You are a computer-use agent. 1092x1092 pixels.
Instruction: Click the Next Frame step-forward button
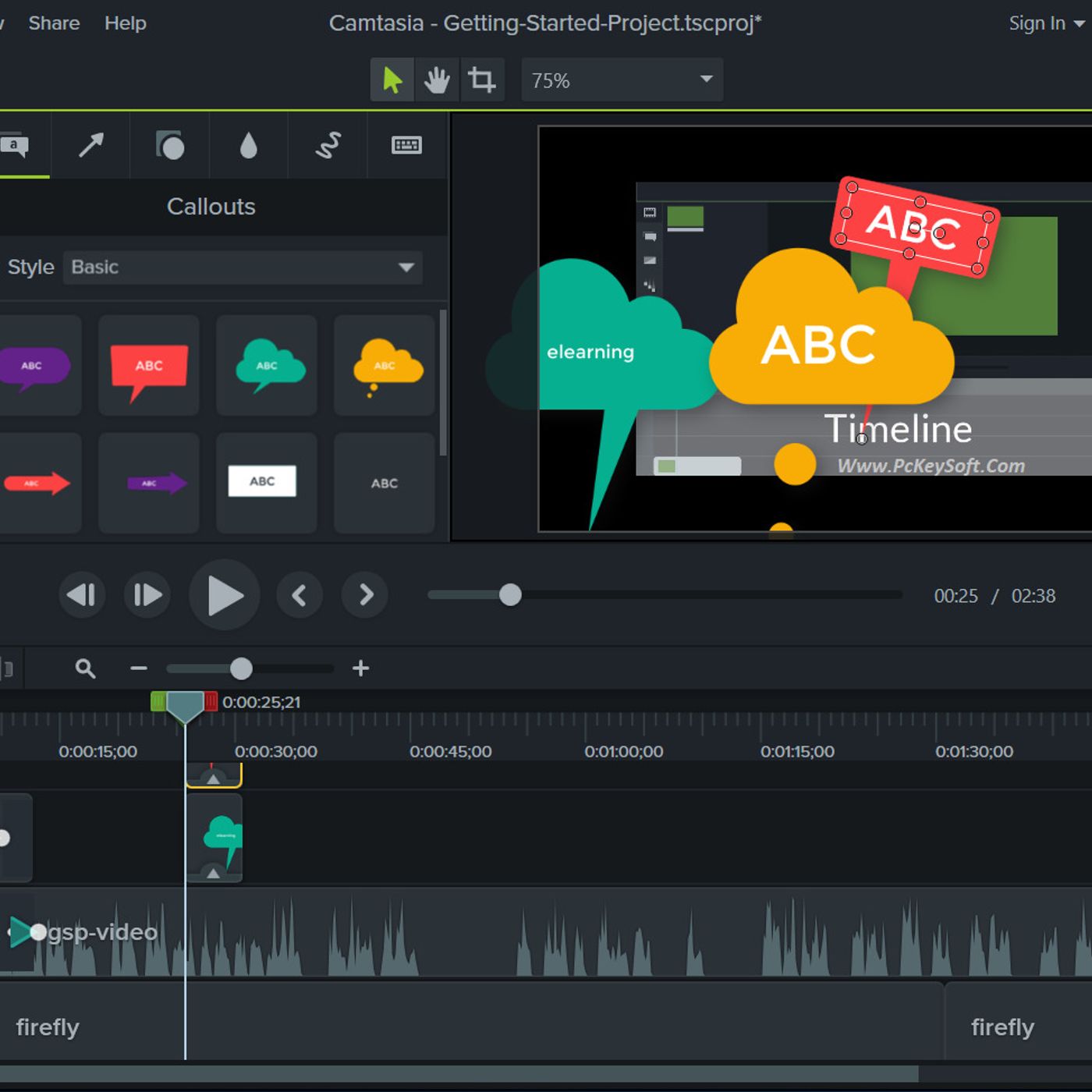[147, 595]
